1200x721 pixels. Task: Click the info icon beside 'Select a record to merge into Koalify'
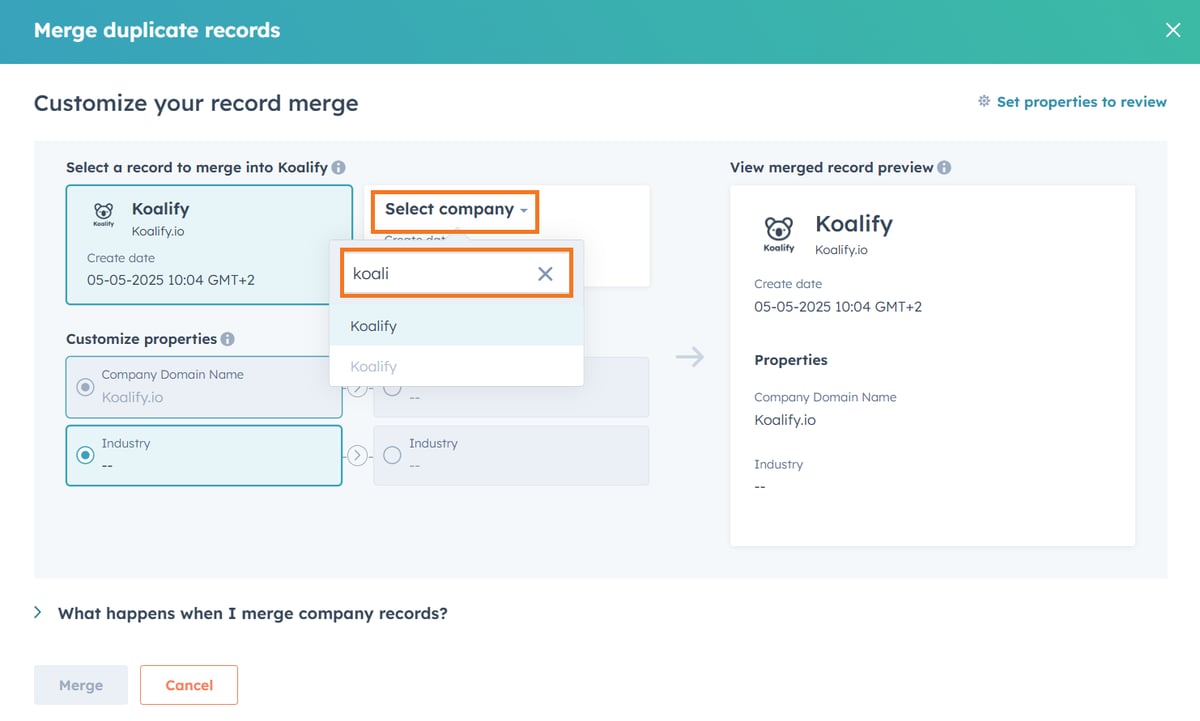point(339,168)
